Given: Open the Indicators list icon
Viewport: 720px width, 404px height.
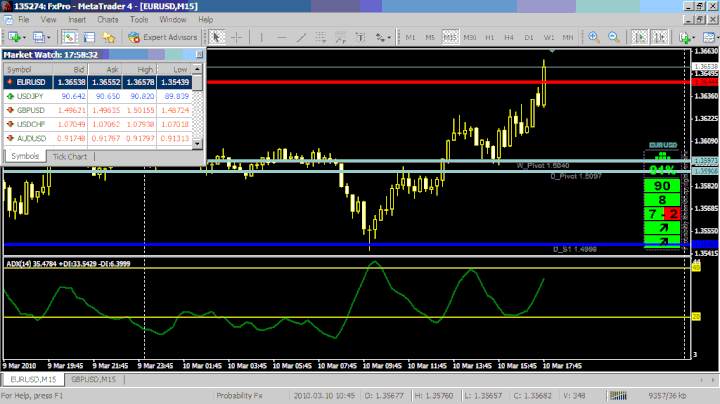Looking at the screenshot, I should click(684, 37).
